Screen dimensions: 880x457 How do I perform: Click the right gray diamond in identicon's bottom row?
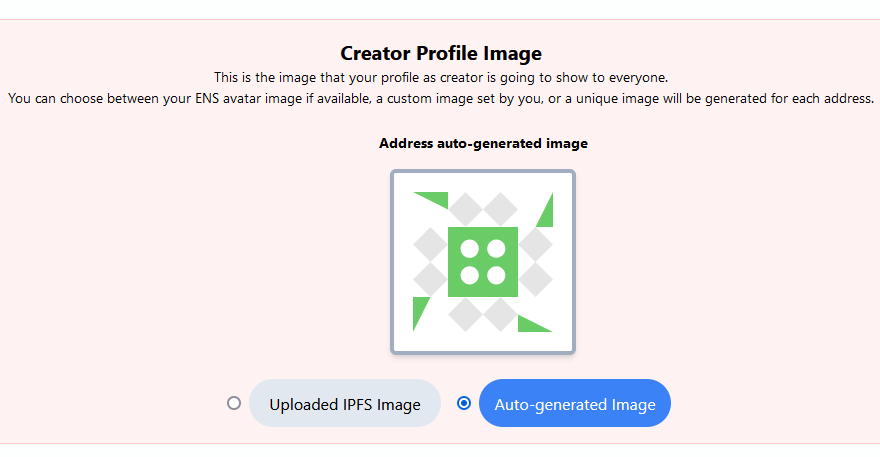point(500,314)
